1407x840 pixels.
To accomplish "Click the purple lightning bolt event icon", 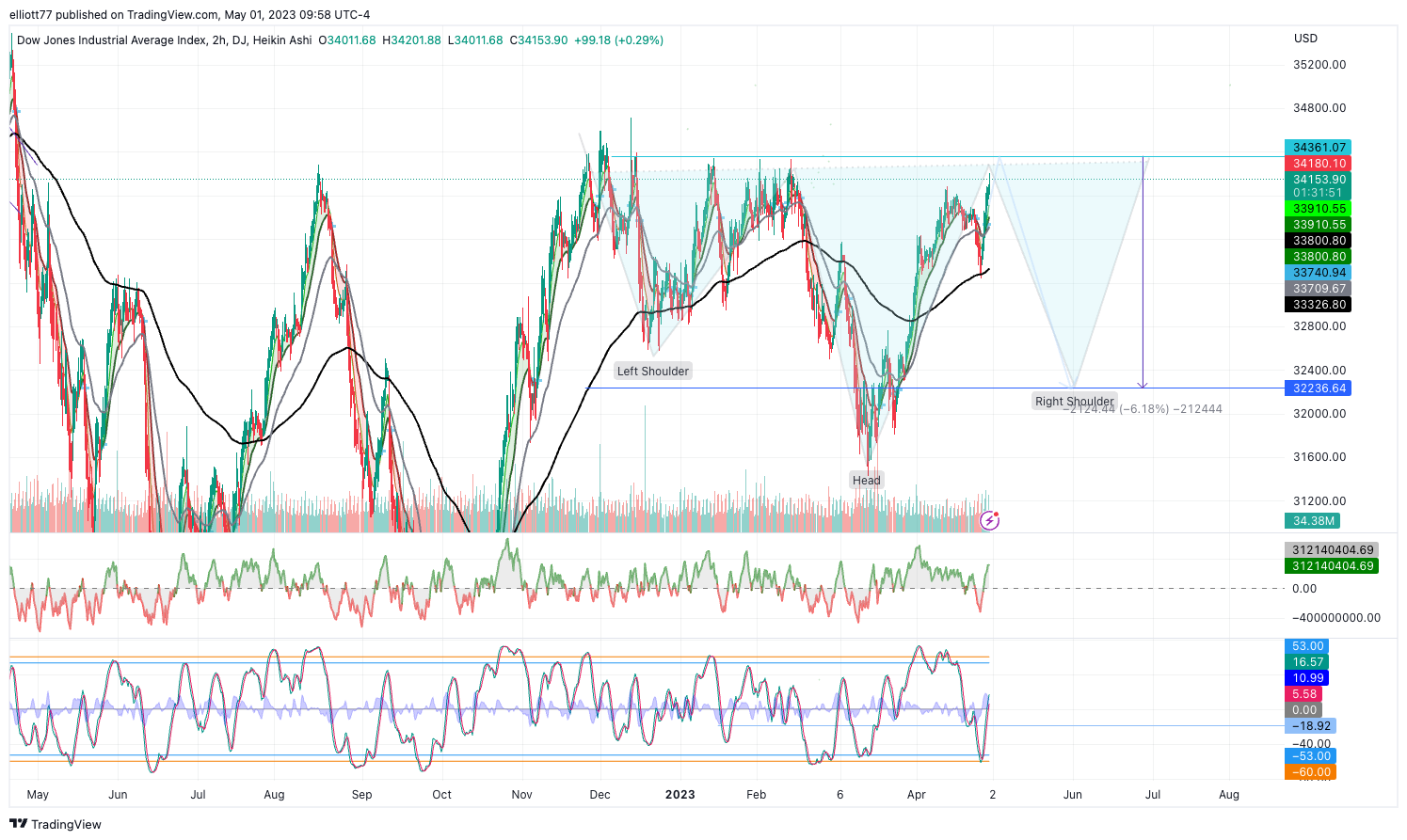I will point(989,520).
